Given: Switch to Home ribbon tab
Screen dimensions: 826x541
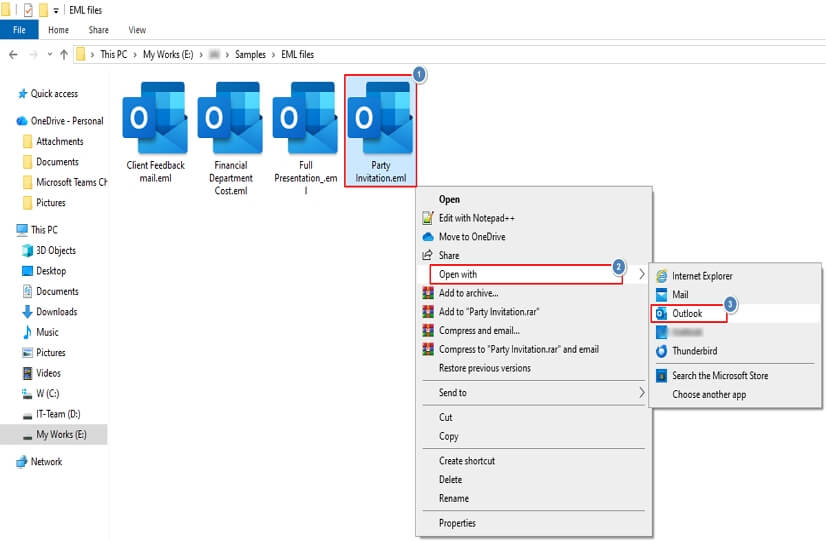Looking at the screenshot, I should click(58, 30).
